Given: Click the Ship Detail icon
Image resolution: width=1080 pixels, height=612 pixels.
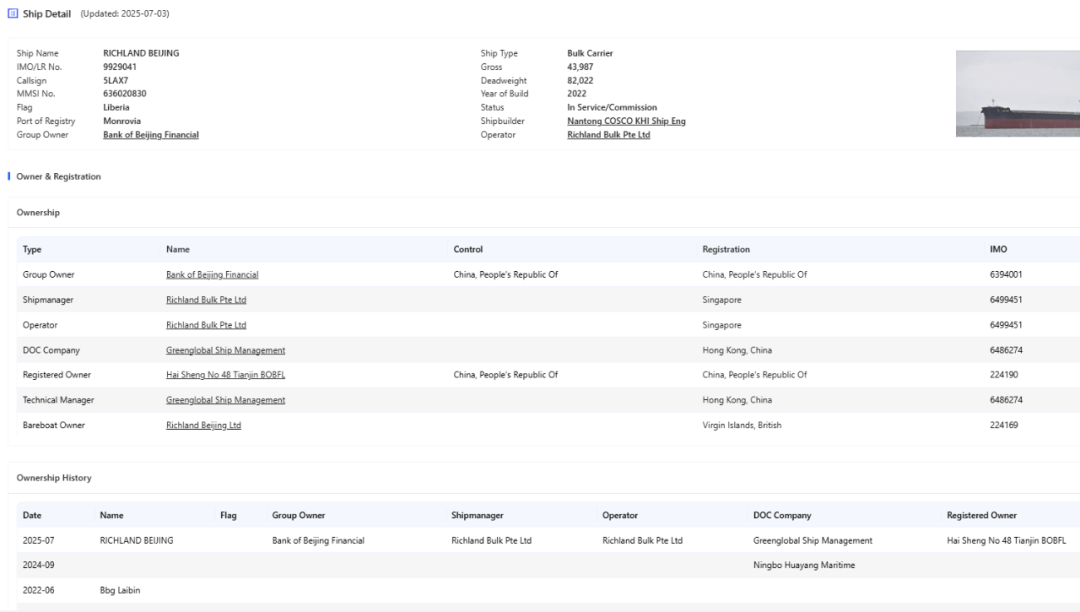Looking at the screenshot, I should tap(12, 13).
